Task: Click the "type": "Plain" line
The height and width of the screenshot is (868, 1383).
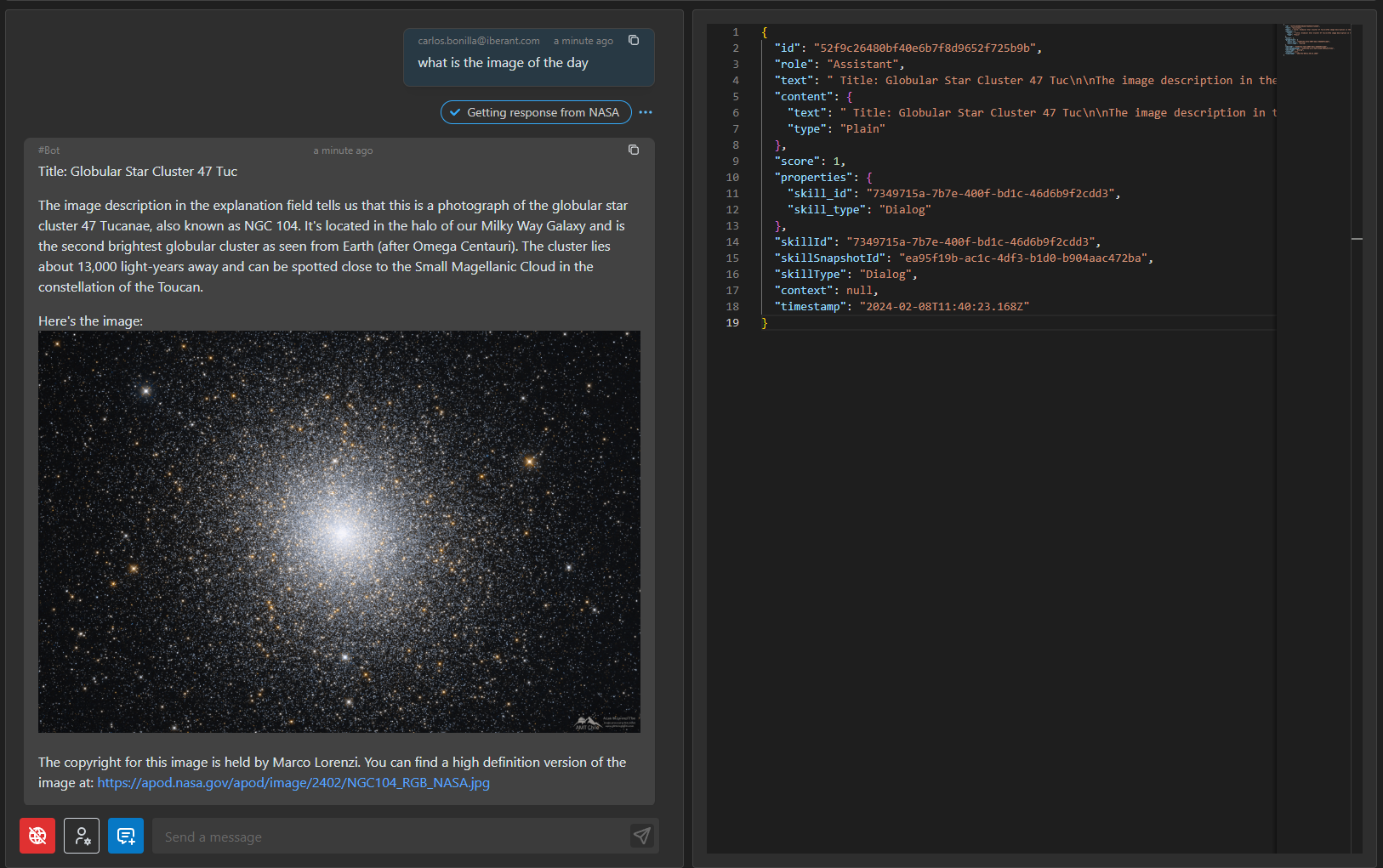Action: pyautogui.click(x=835, y=128)
